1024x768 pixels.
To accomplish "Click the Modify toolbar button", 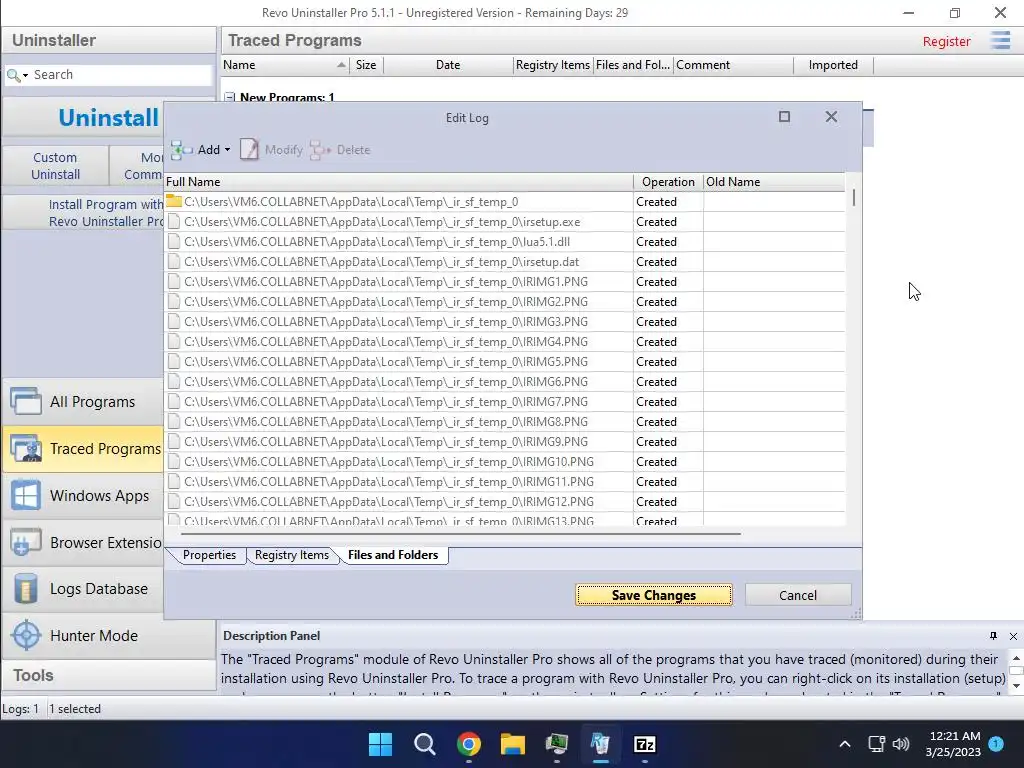I will pyautogui.click(x=272, y=150).
